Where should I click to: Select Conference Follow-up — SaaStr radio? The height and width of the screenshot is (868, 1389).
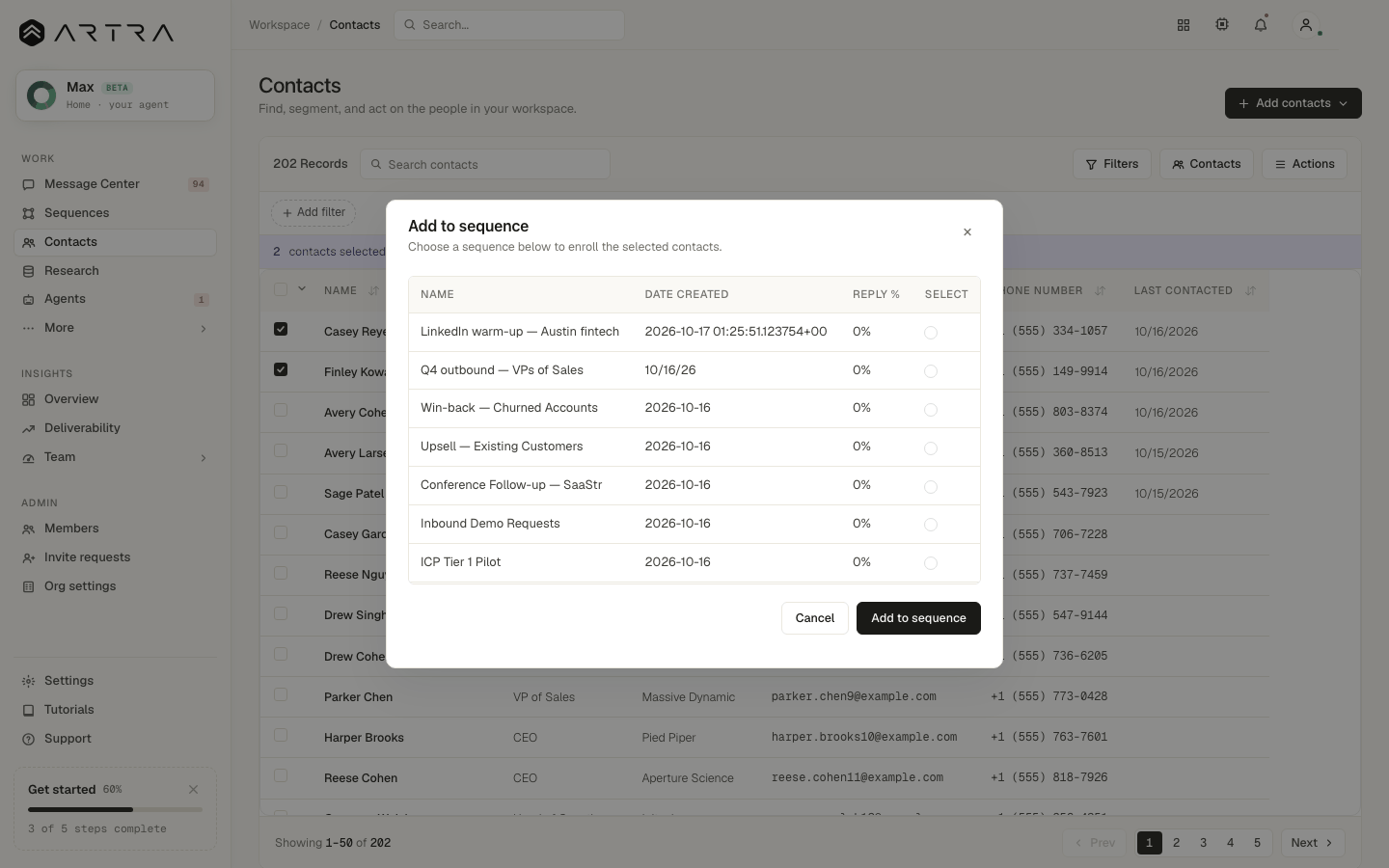[x=931, y=487]
